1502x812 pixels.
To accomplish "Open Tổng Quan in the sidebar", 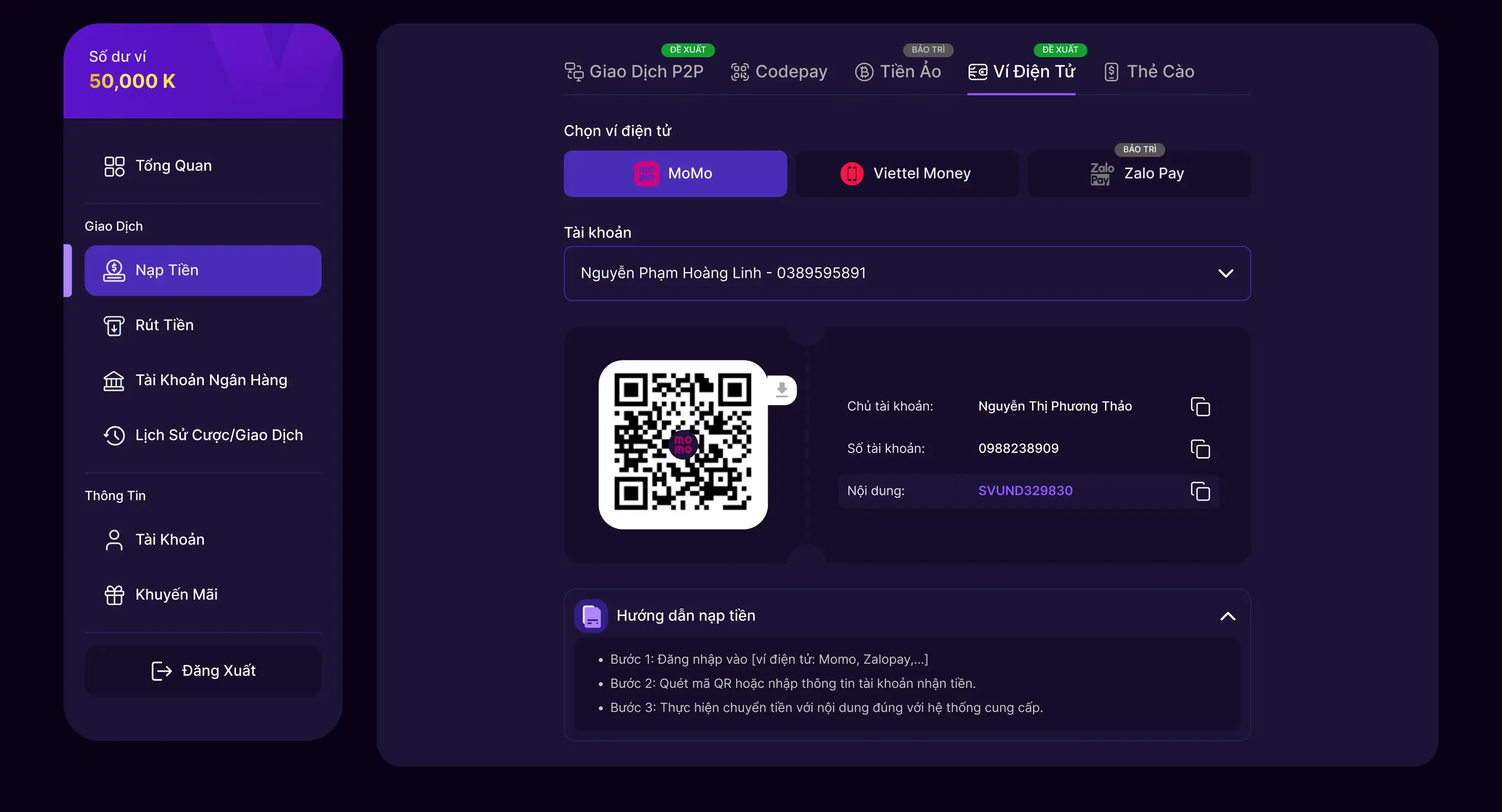I will pos(203,166).
